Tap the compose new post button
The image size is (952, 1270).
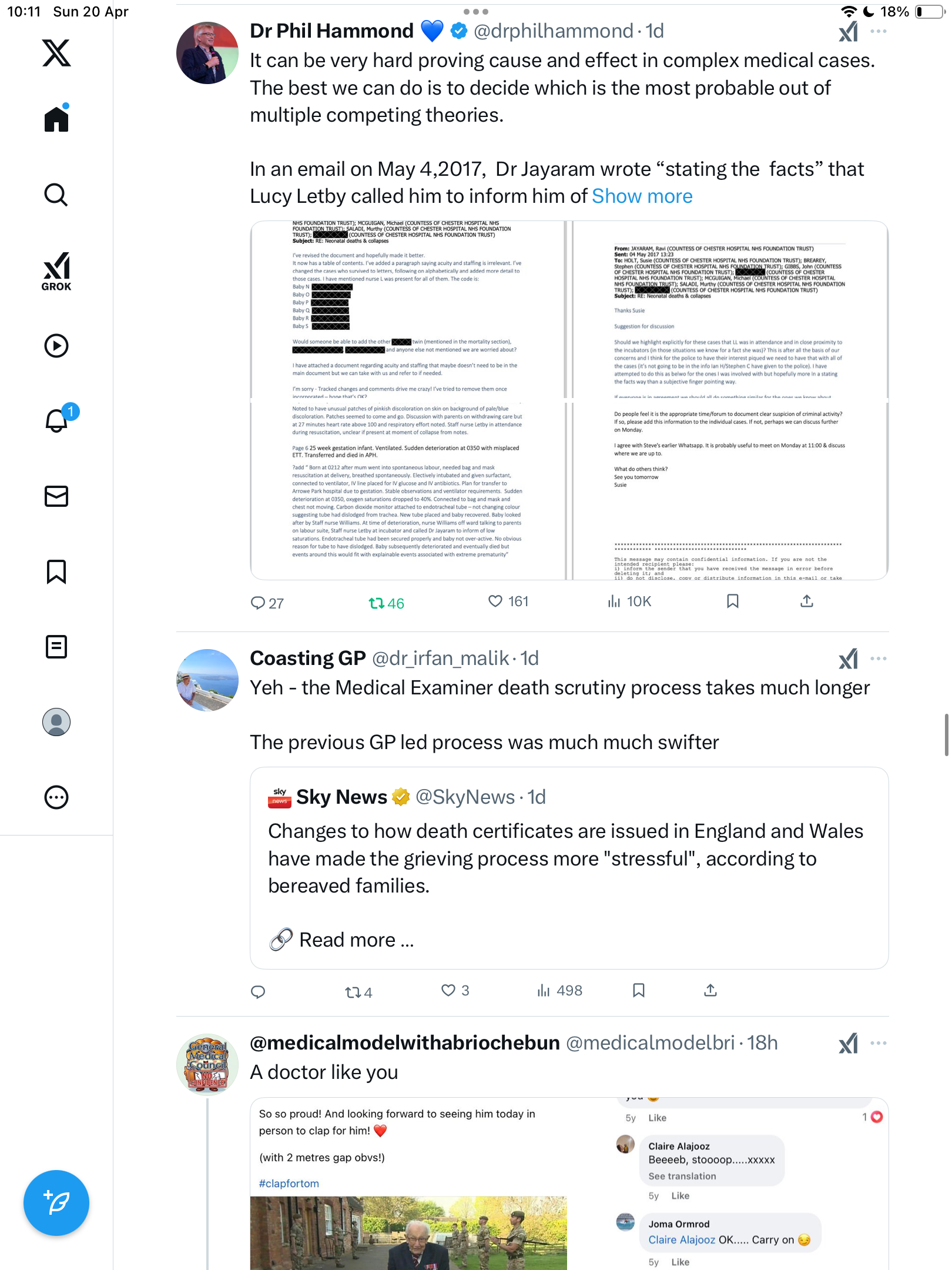coord(56,1203)
